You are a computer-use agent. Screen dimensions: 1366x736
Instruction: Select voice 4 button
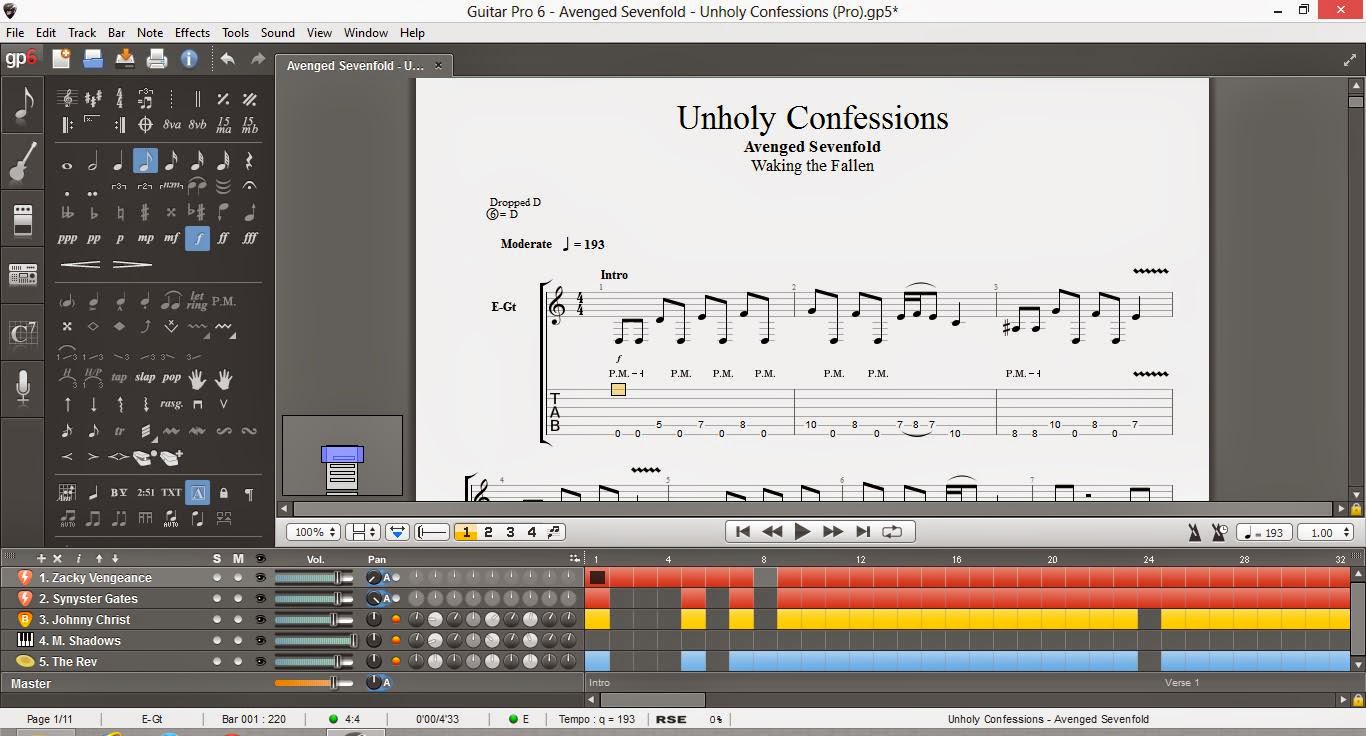click(532, 532)
